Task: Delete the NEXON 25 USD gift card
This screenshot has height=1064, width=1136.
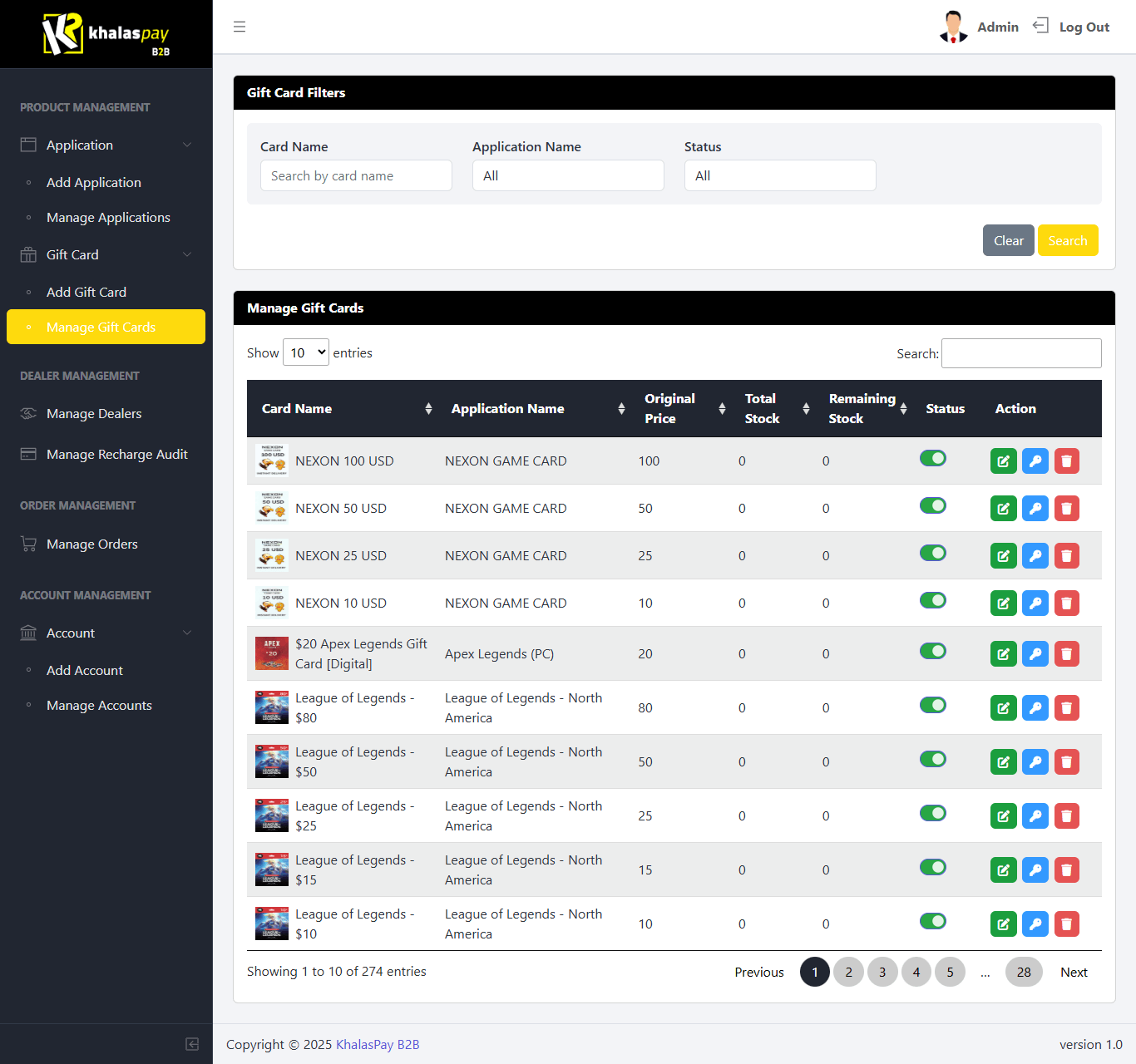Action: pos(1066,556)
